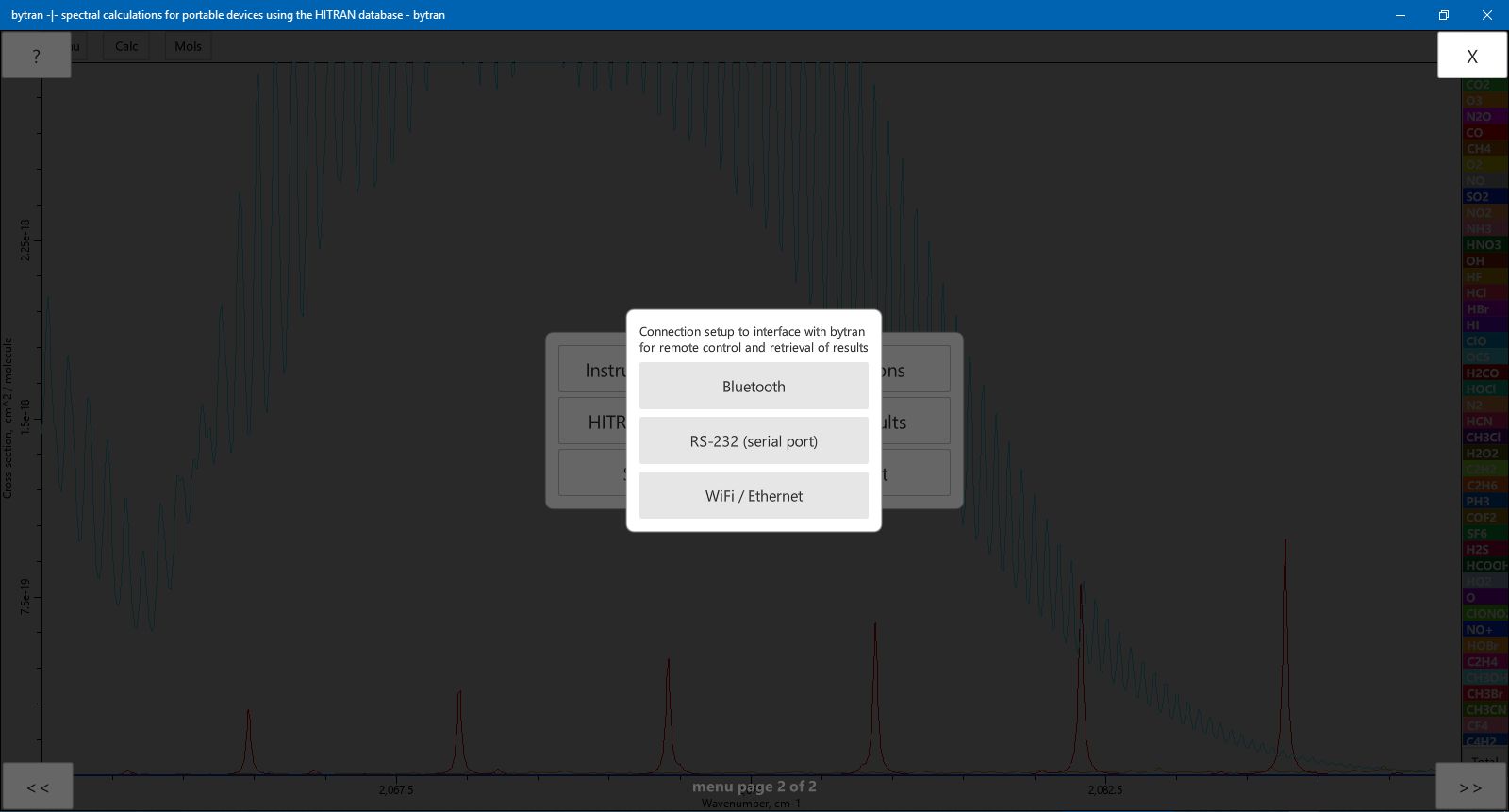Select the C2H6 molecule entry
The width and height of the screenshot is (1509, 812).
click(1484, 486)
